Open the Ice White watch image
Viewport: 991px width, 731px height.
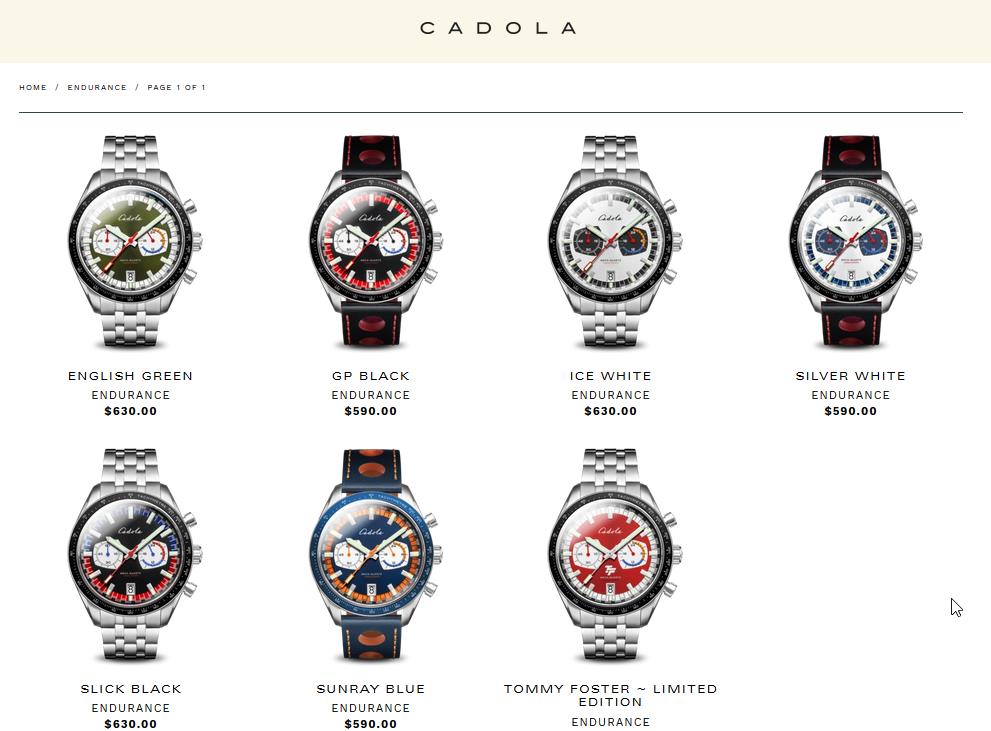(614, 242)
